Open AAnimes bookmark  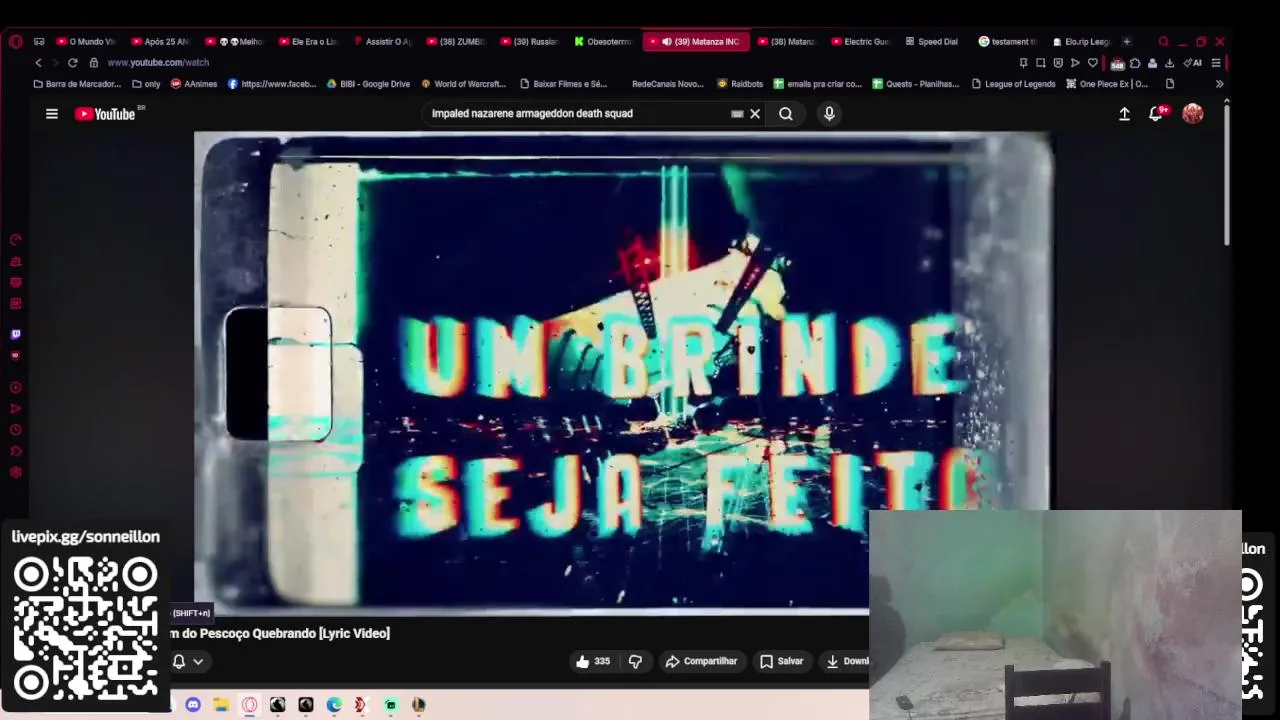[x=194, y=84]
